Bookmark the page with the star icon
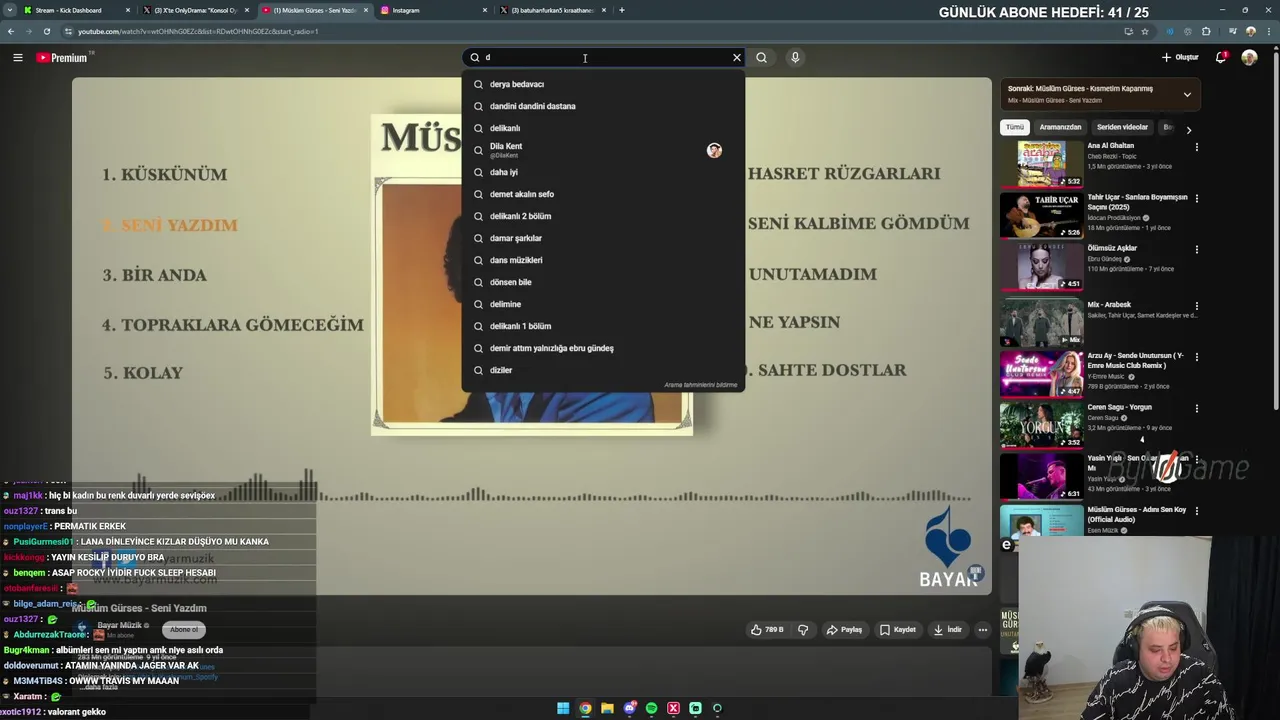Viewport: 1280px width, 720px height. pyautogui.click(x=1145, y=31)
